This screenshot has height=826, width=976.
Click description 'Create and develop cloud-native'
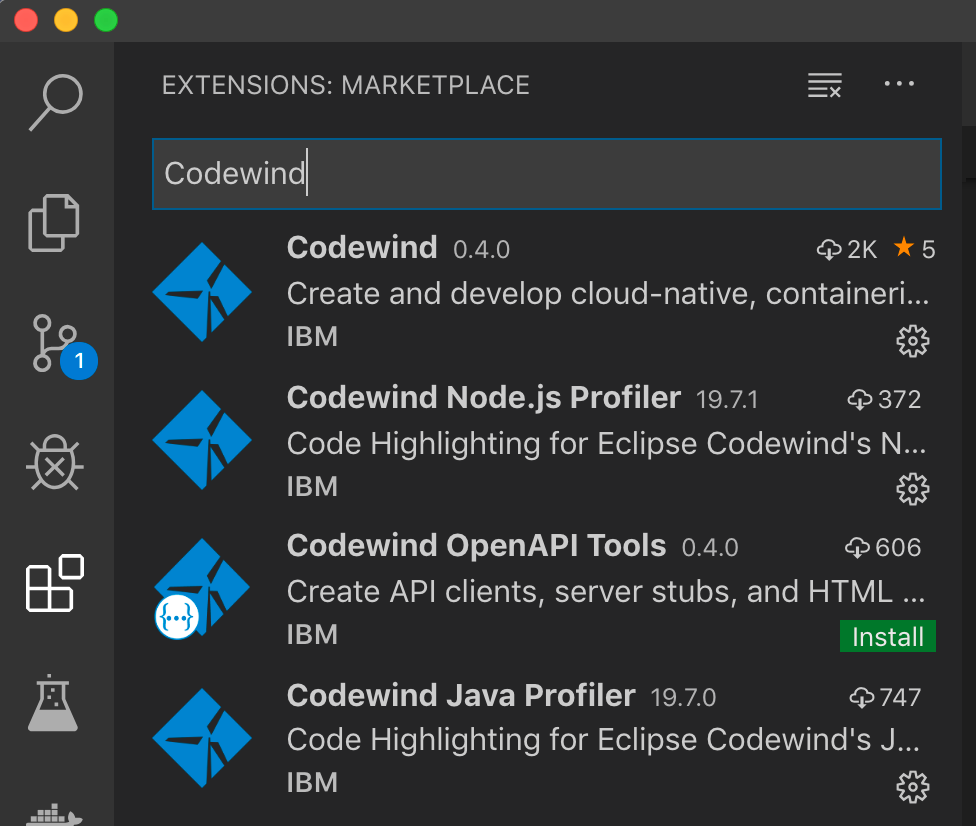point(608,294)
